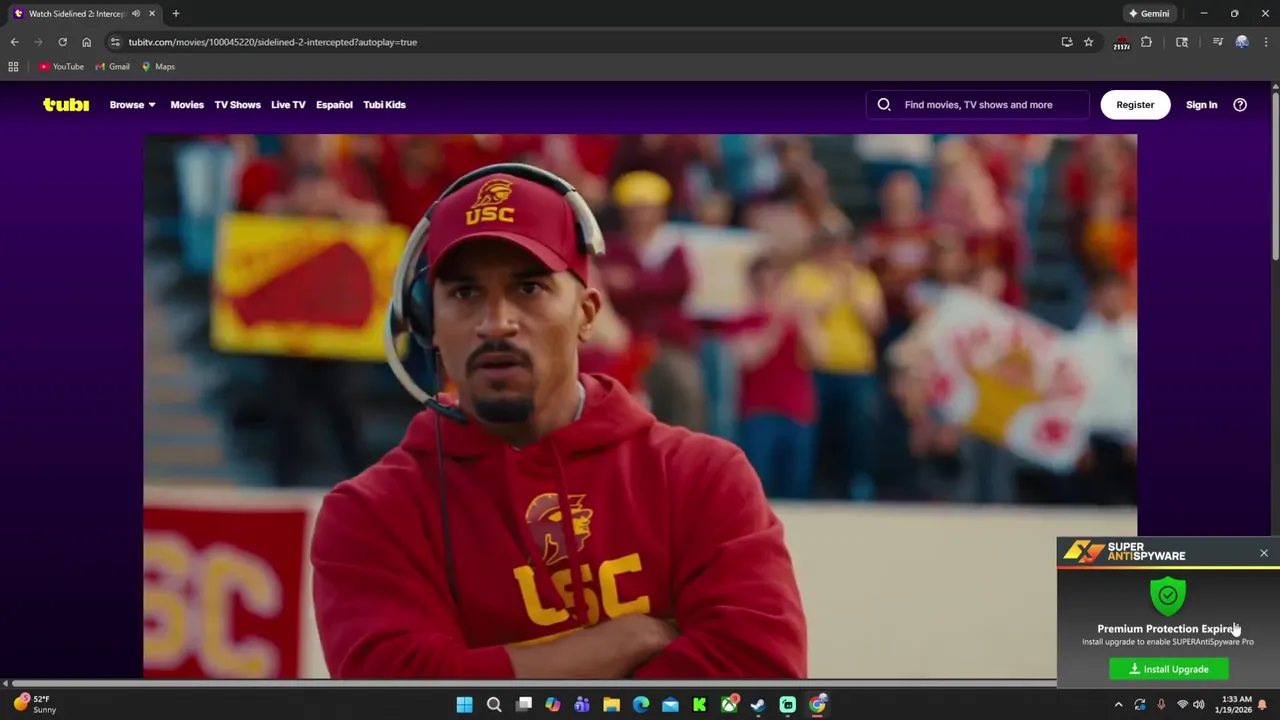The height and width of the screenshot is (720, 1280).
Task: Open the volume control in tray
Action: coord(1198,705)
